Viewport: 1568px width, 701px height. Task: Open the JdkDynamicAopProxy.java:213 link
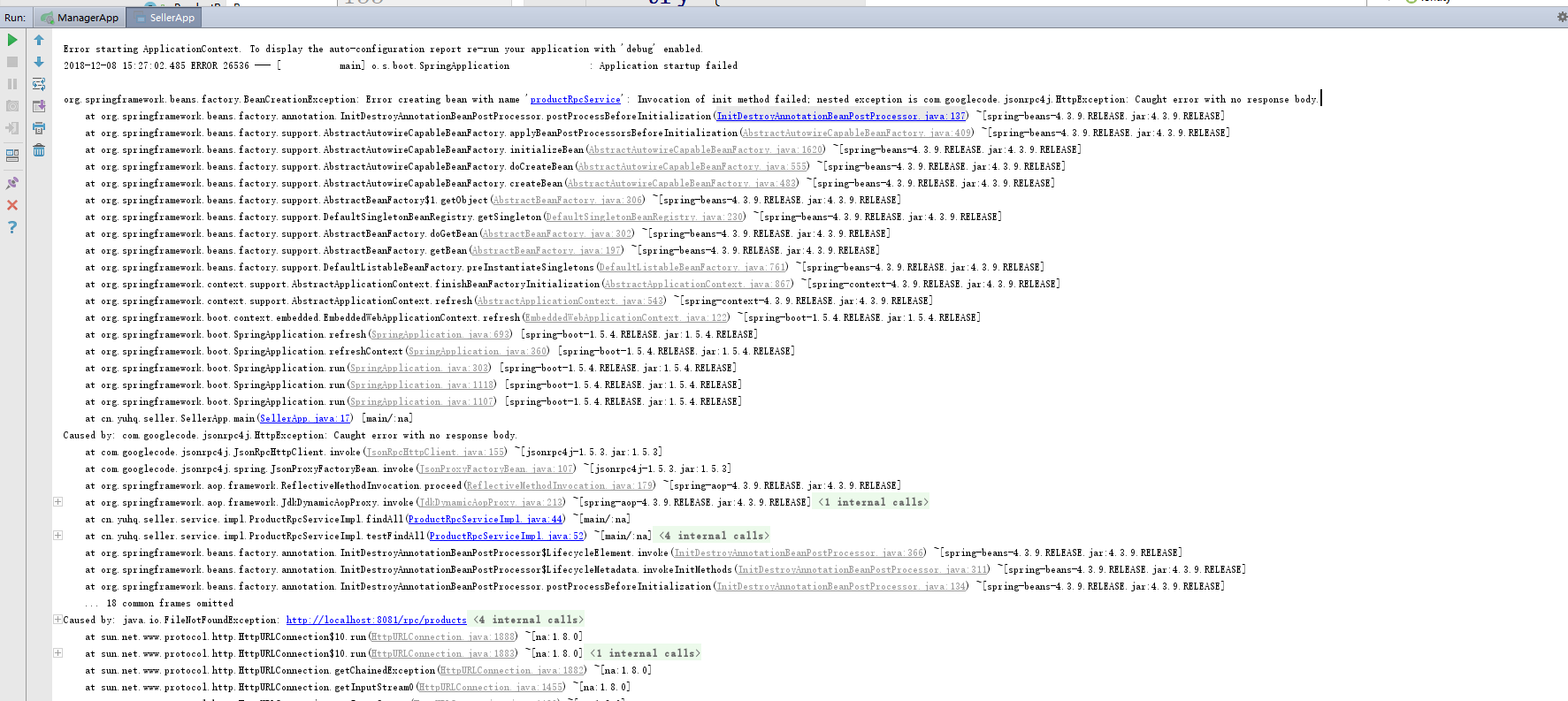pos(491,503)
